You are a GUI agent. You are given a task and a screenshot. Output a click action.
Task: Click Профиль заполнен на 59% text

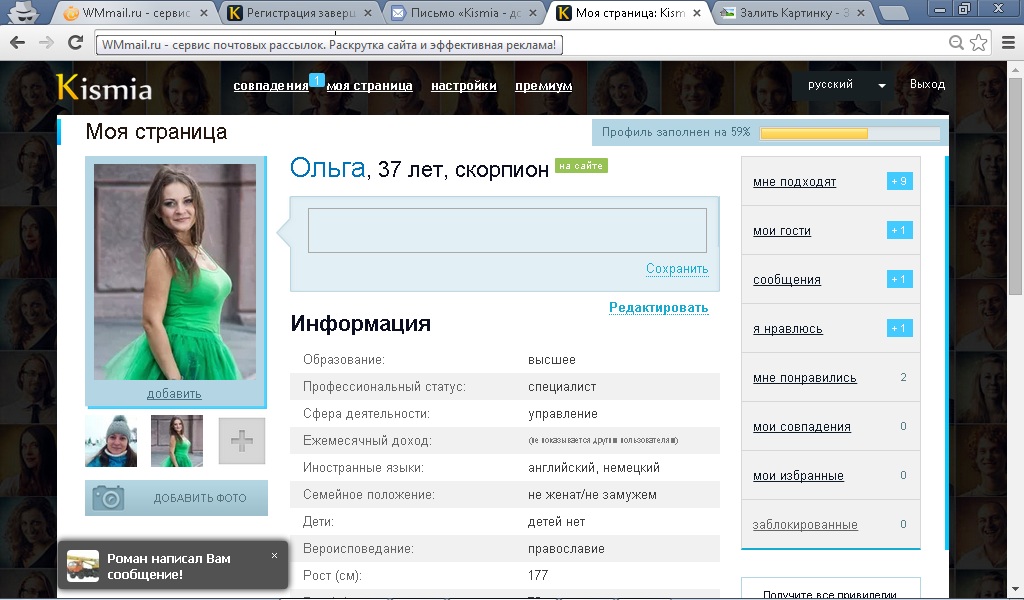pos(676,132)
